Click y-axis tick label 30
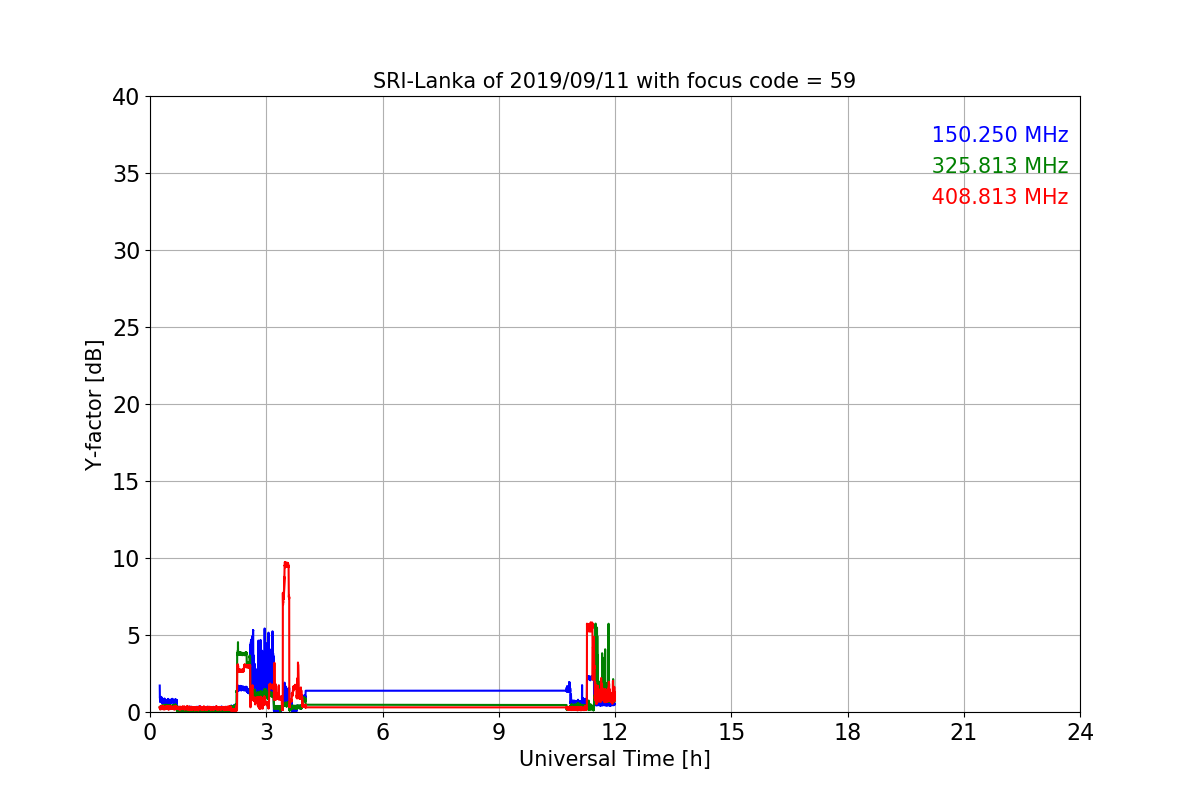Screen dimensions: 1200x800 tap(126, 251)
